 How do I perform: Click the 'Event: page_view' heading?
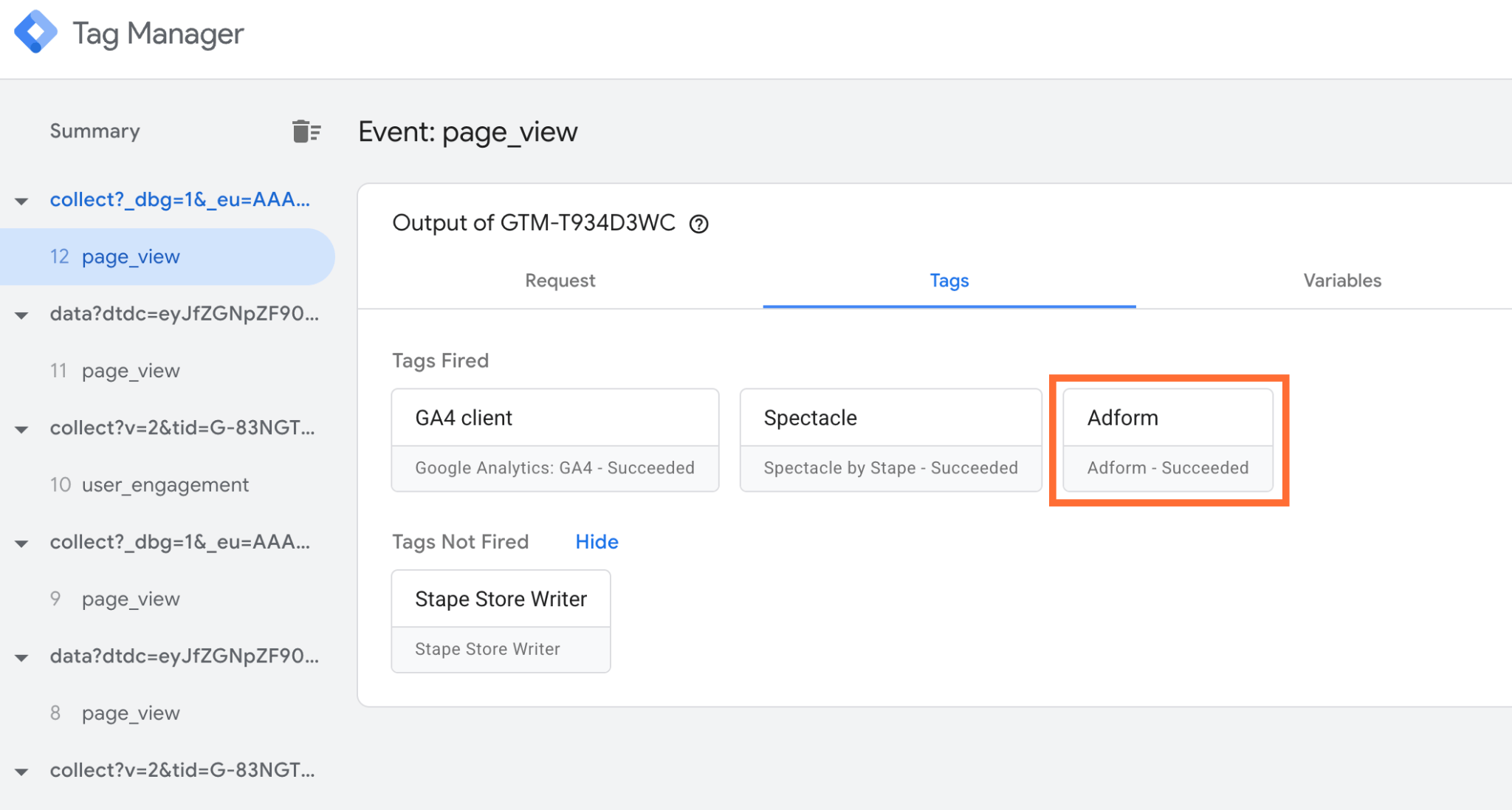click(468, 132)
